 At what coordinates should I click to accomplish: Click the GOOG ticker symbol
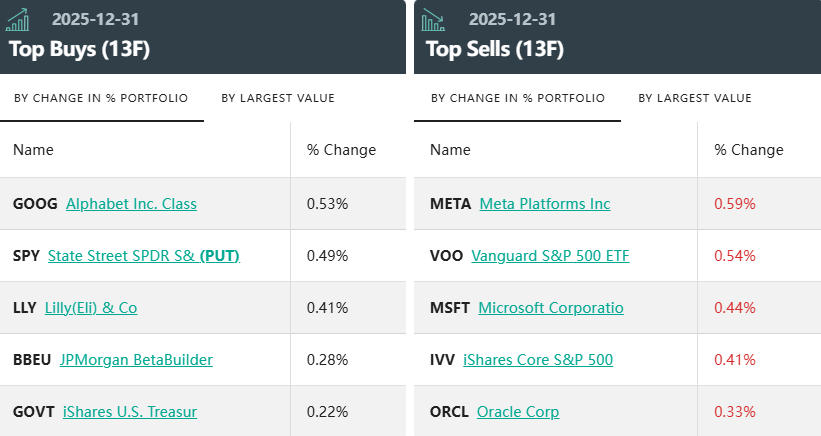(35, 204)
